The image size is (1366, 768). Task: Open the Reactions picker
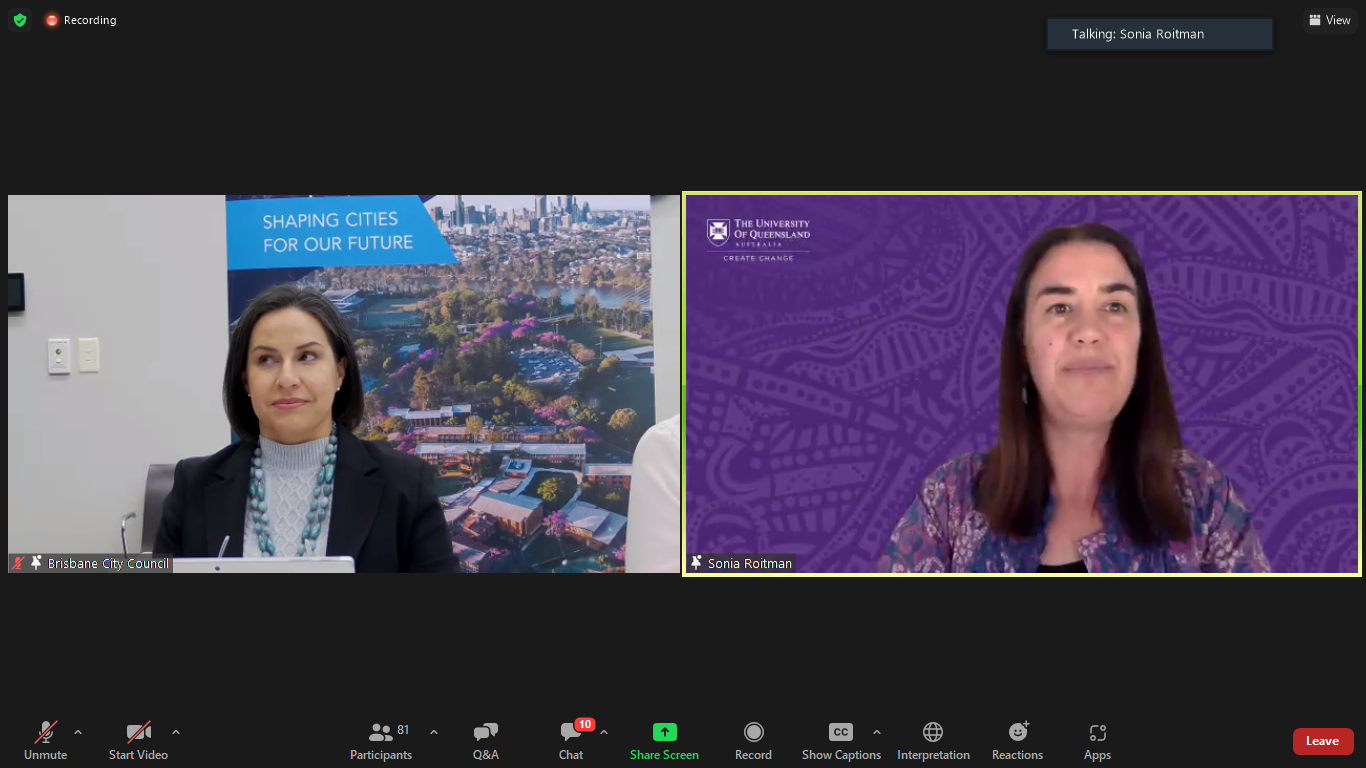point(1017,741)
